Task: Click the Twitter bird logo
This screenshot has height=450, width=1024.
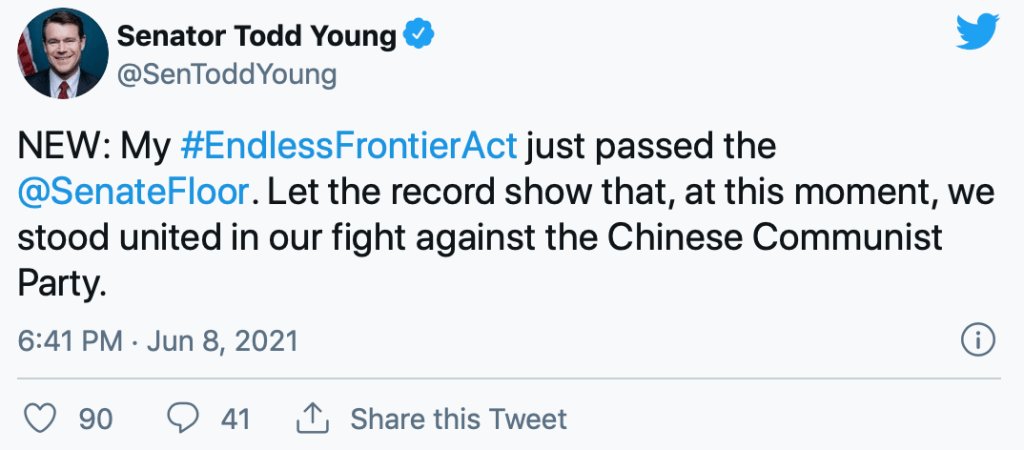Action: (977, 33)
